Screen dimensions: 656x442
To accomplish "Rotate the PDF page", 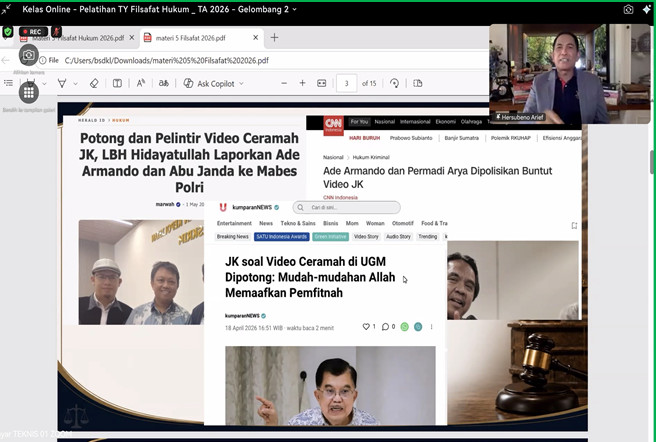I will 395,83.
